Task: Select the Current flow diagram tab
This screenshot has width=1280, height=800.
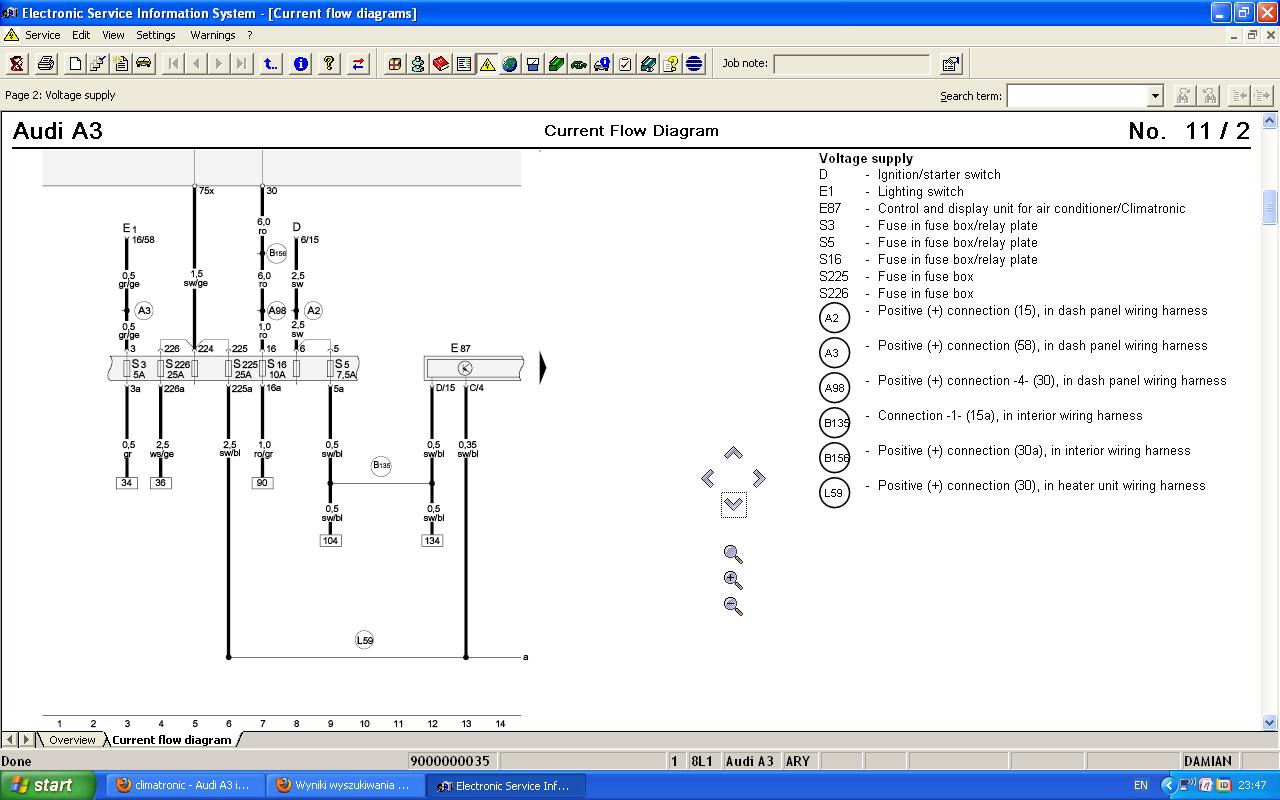Action: point(172,740)
